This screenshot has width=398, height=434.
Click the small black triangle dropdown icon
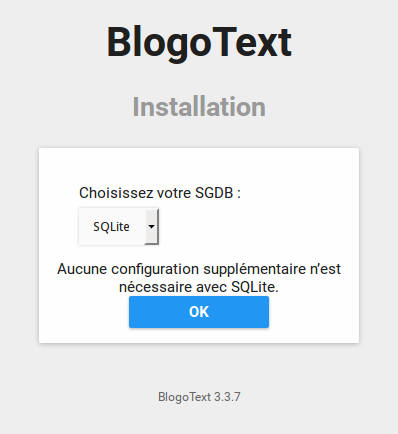point(151,227)
